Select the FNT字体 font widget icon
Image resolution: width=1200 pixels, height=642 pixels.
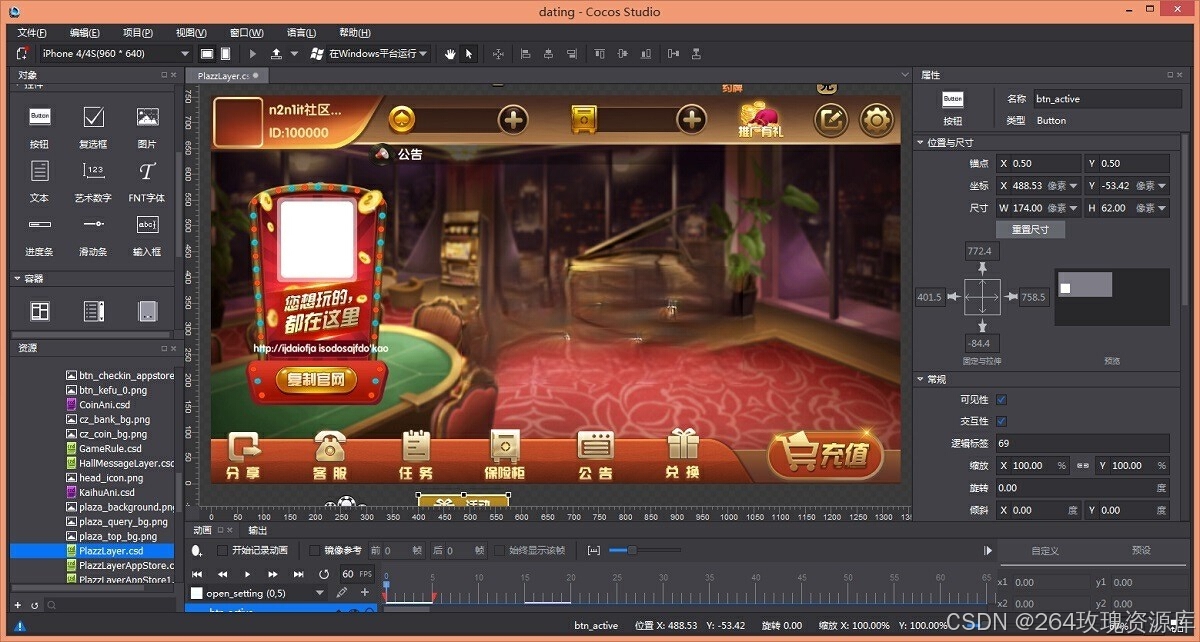[147, 171]
